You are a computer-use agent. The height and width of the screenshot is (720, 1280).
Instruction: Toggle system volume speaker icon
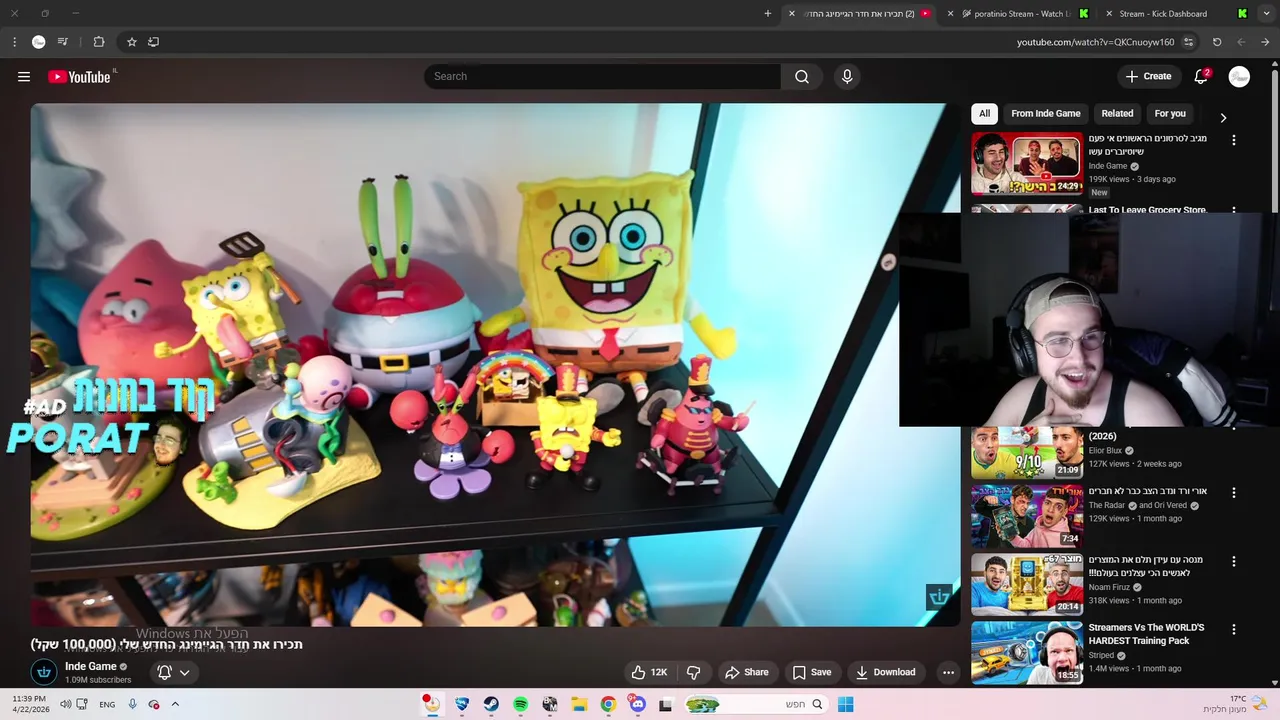pos(65,704)
